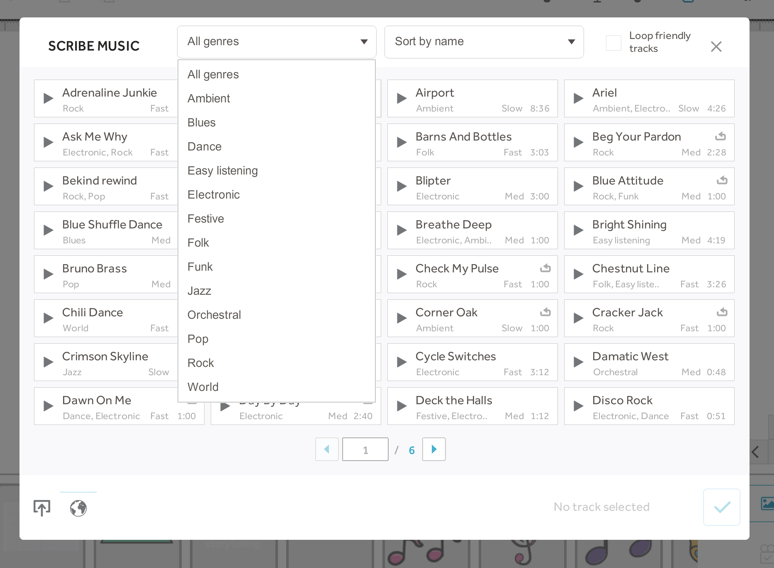
Task: Click the upload music icon
Action: (x=42, y=508)
